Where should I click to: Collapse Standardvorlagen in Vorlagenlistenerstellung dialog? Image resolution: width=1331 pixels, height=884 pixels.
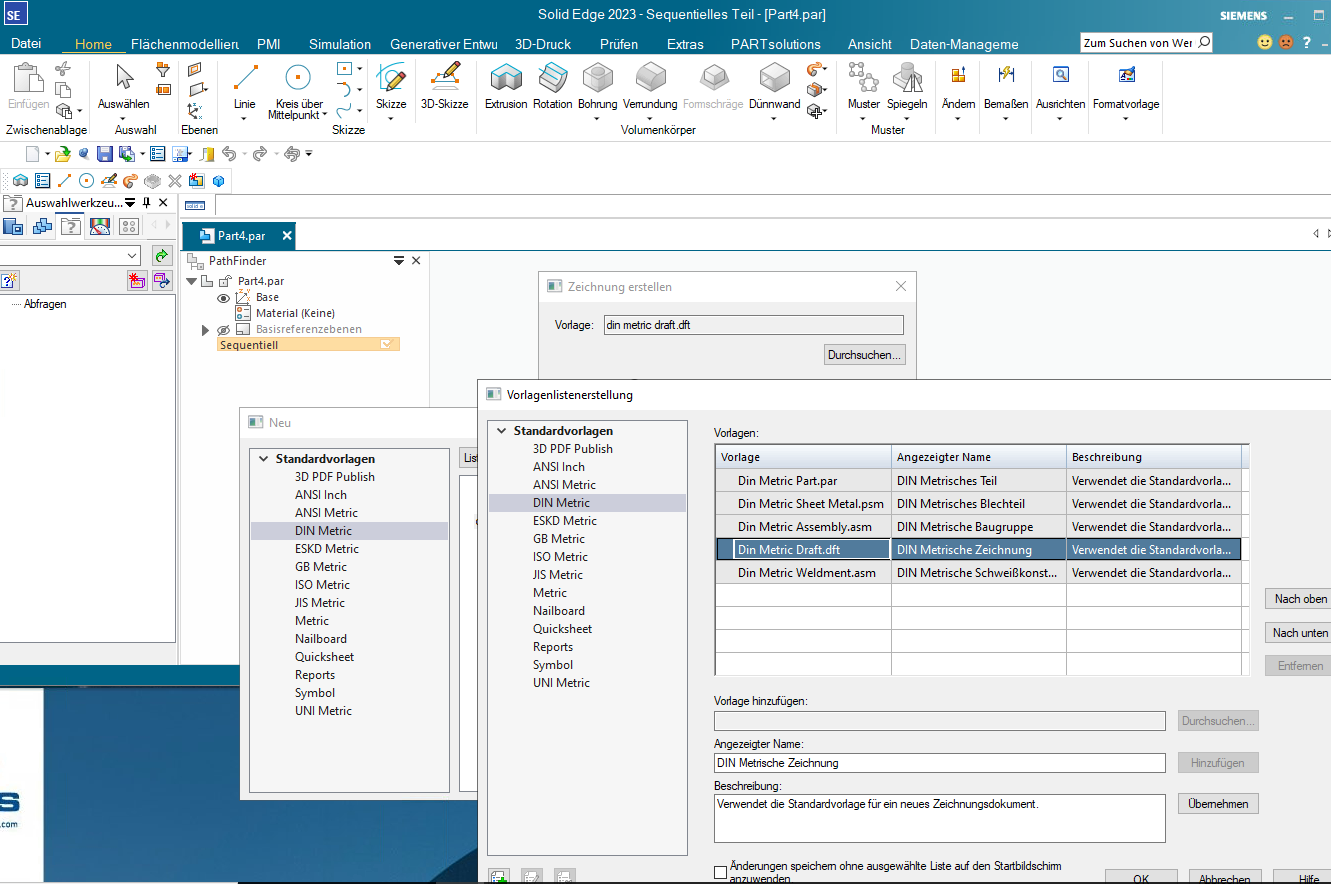[502, 431]
